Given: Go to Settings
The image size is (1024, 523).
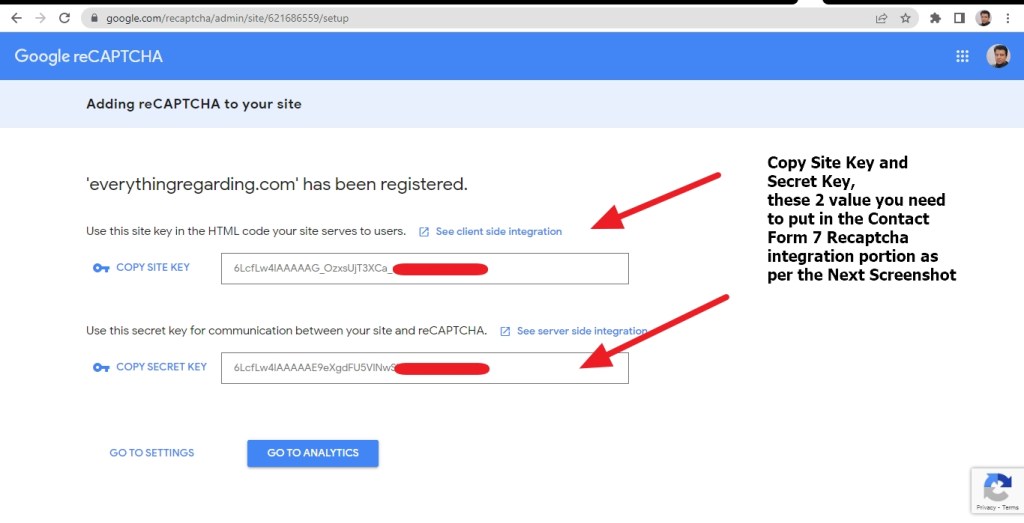Looking at the screenshot, I should (152, 453).
